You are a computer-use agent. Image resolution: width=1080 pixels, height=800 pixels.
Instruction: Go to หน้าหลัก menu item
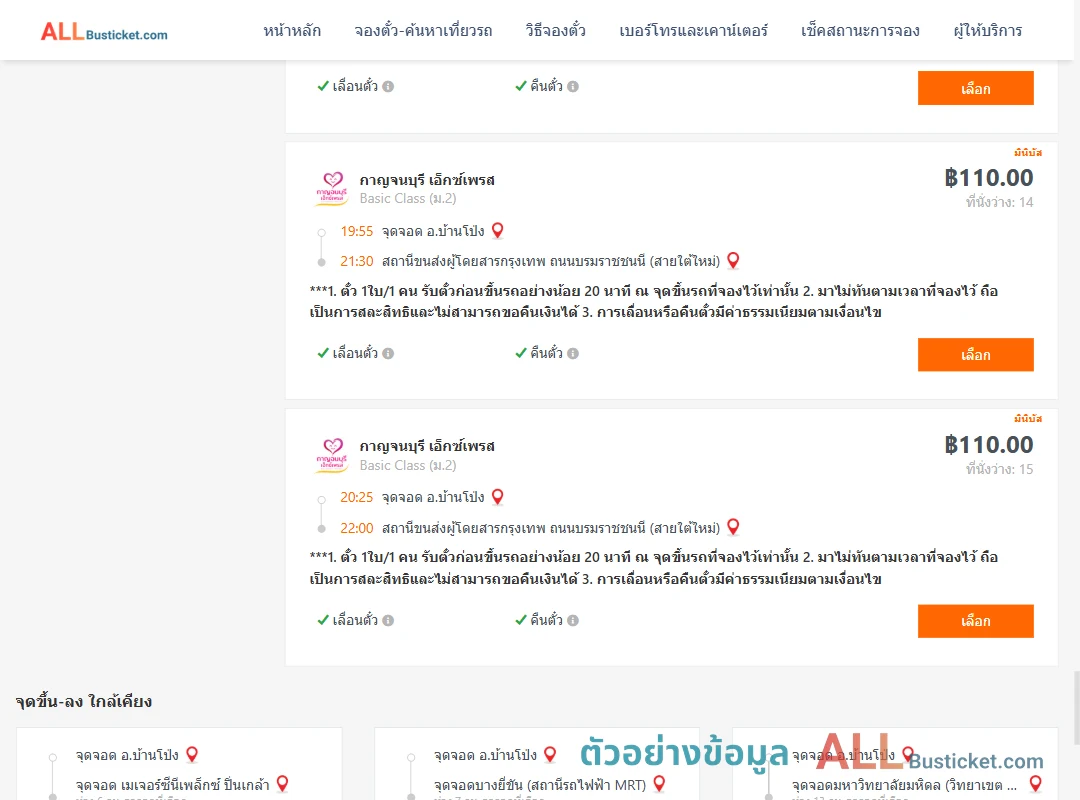click(x=292, y=31)
